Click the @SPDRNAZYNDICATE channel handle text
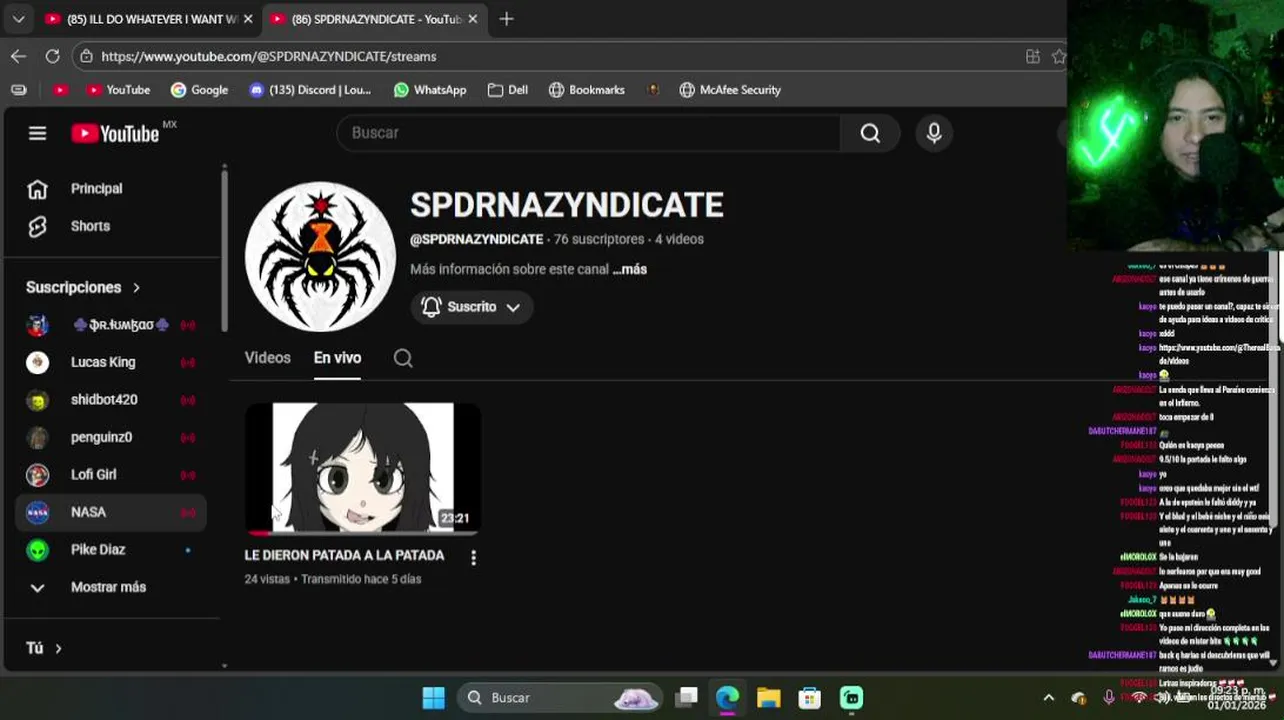The image size is (1284, 720). pyautogui.click(x=476, y=239)
